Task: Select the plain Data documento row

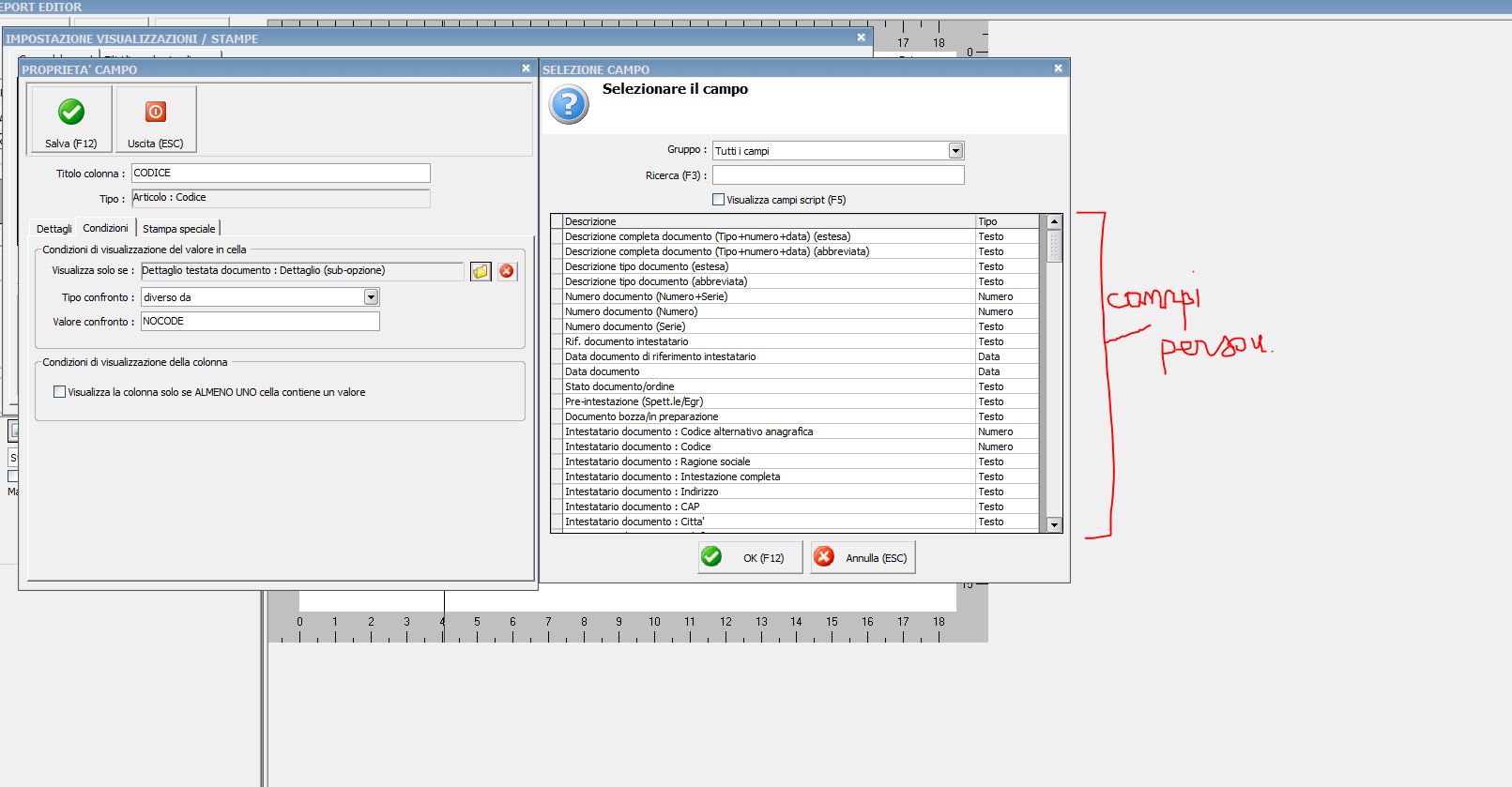Action: [x=796, y=371]
